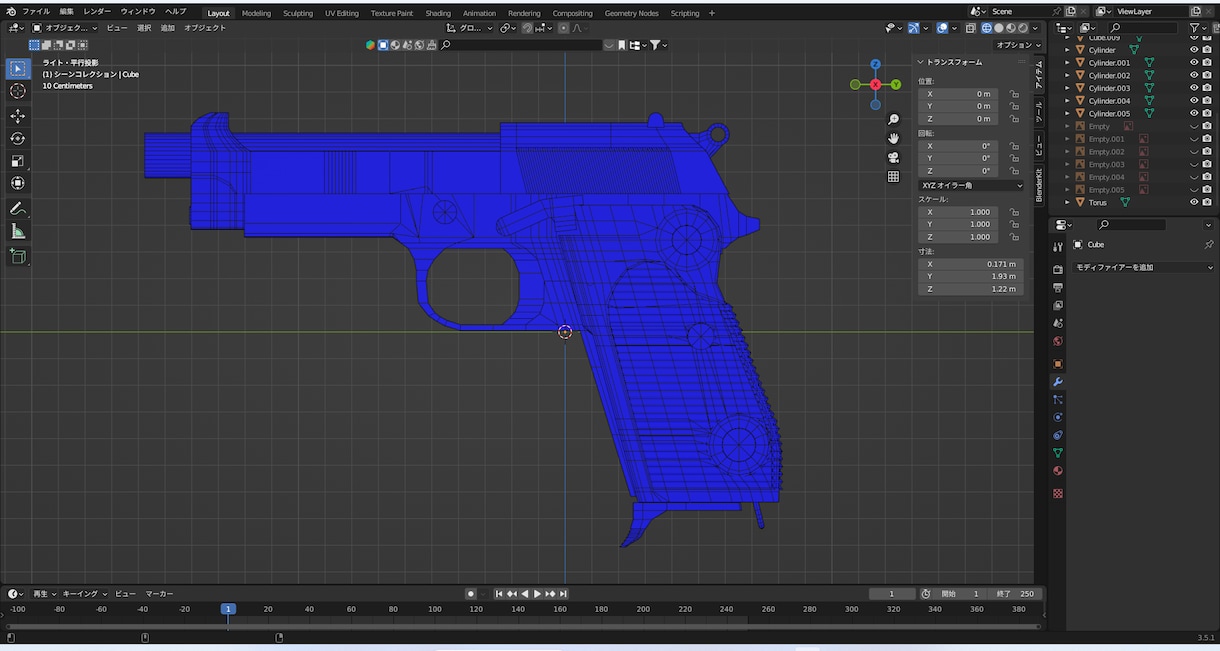The height and width of the screenshot is (651, 1220).
Task: Open the Particles properties tab
Action: [x=1058, y=400]
